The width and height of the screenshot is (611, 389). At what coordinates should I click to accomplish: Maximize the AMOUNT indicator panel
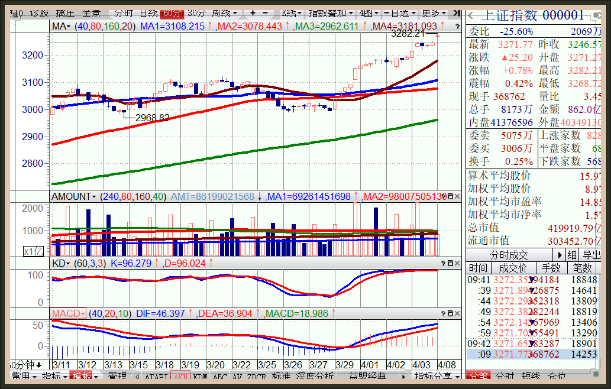[x=450, y=196]
